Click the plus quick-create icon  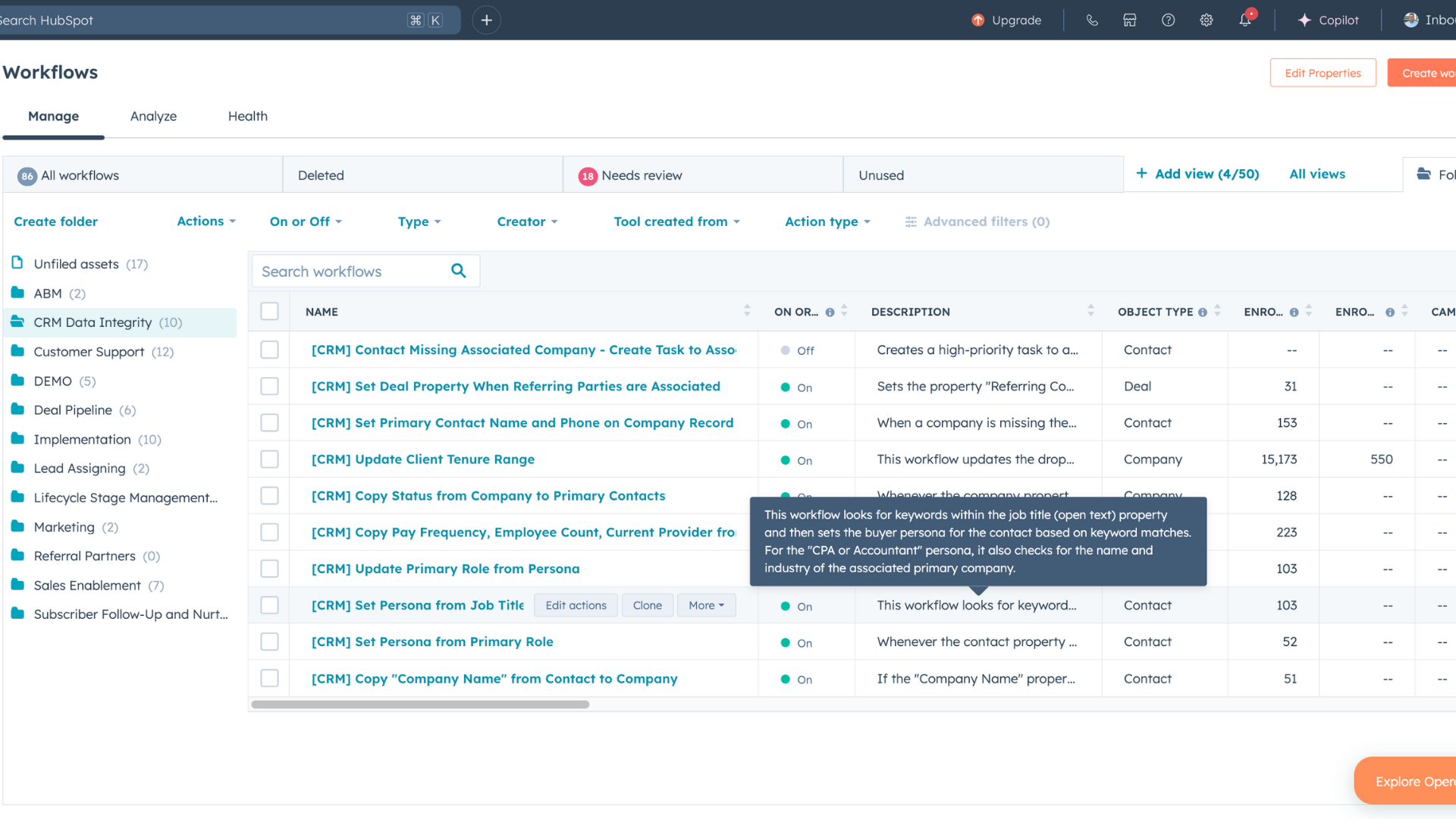487,20
